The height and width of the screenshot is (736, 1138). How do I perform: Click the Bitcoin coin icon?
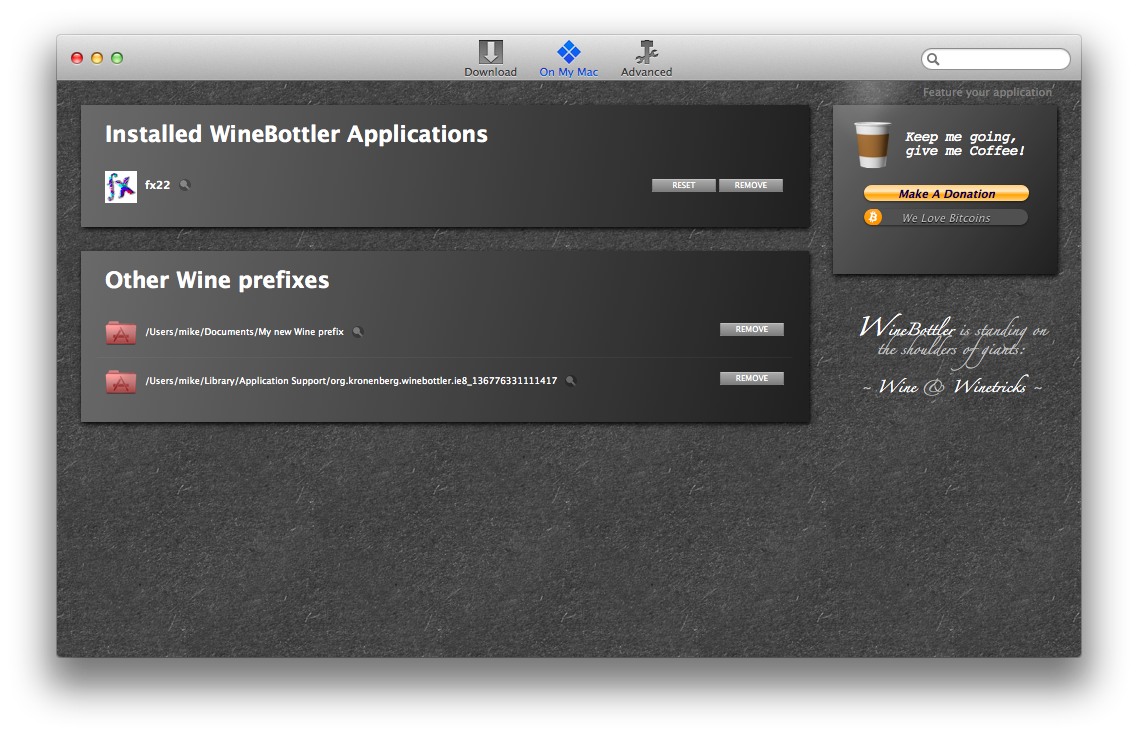873,217
